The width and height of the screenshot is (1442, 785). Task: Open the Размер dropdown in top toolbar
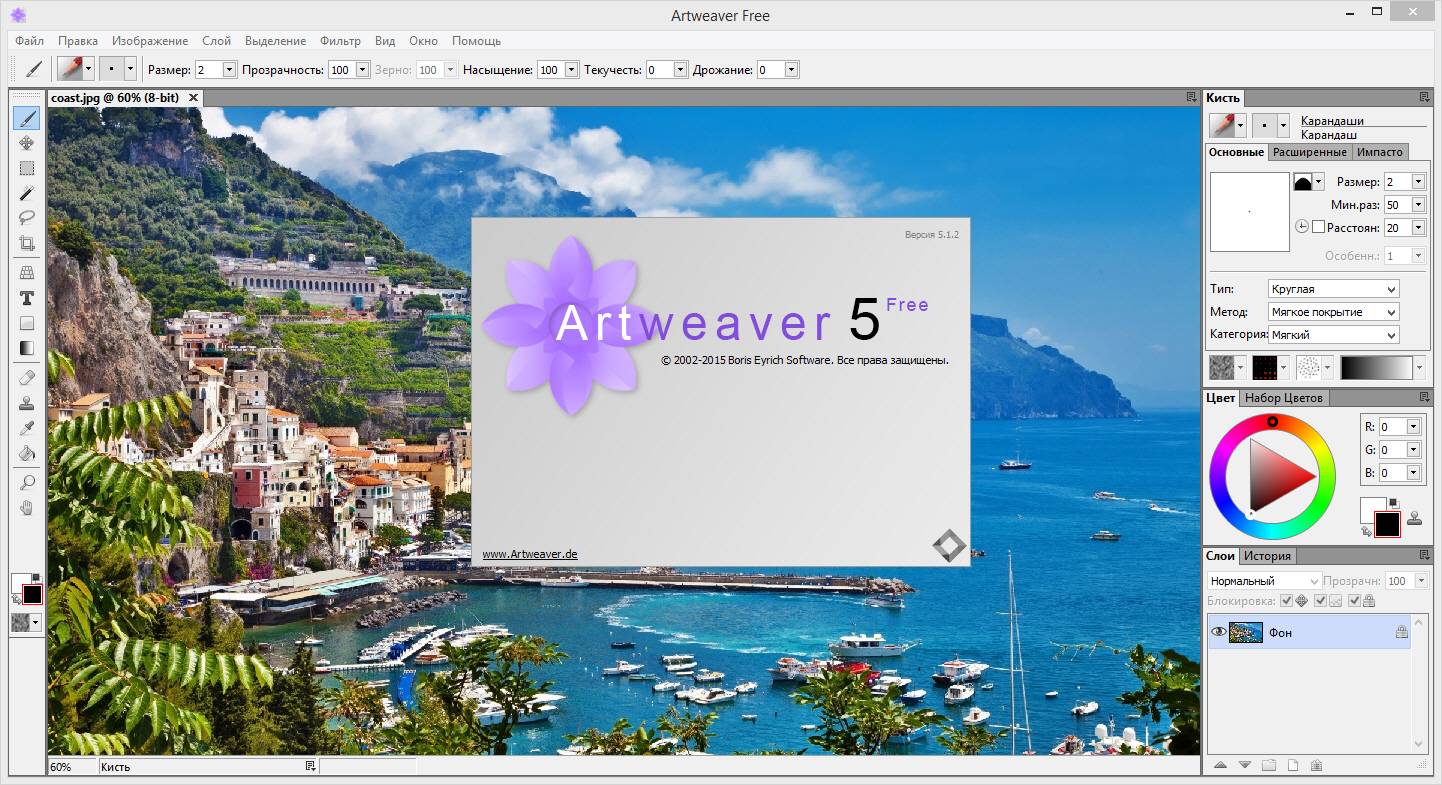tap(229, 69)
